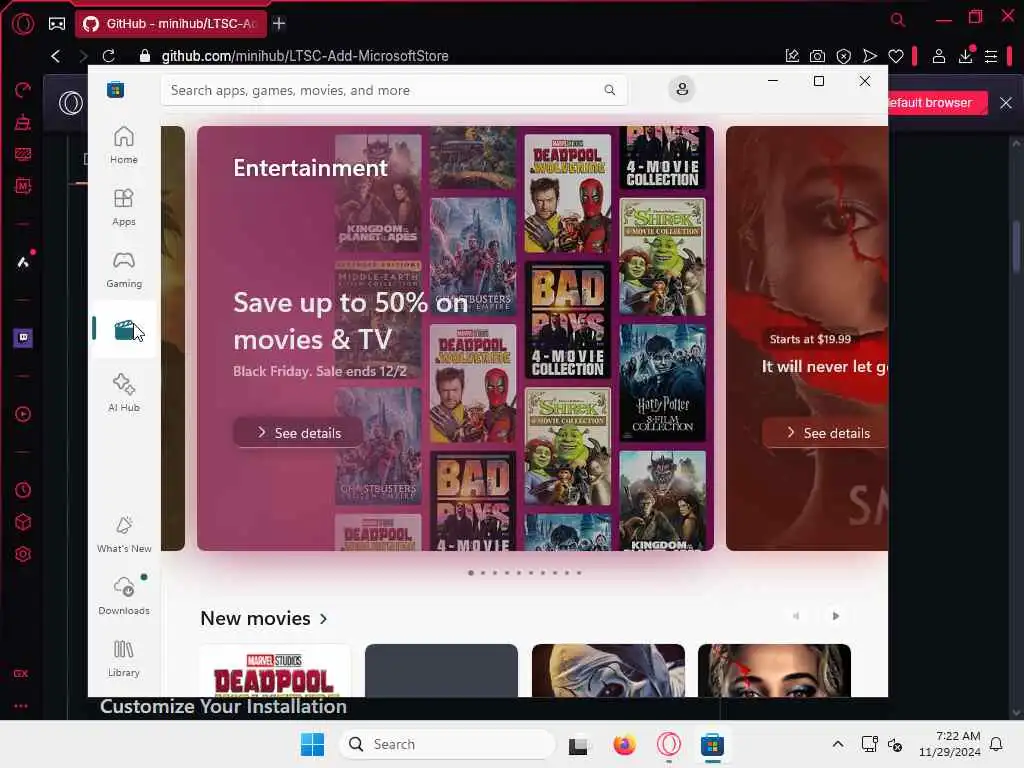Click the default browser button in Opera

937,103
